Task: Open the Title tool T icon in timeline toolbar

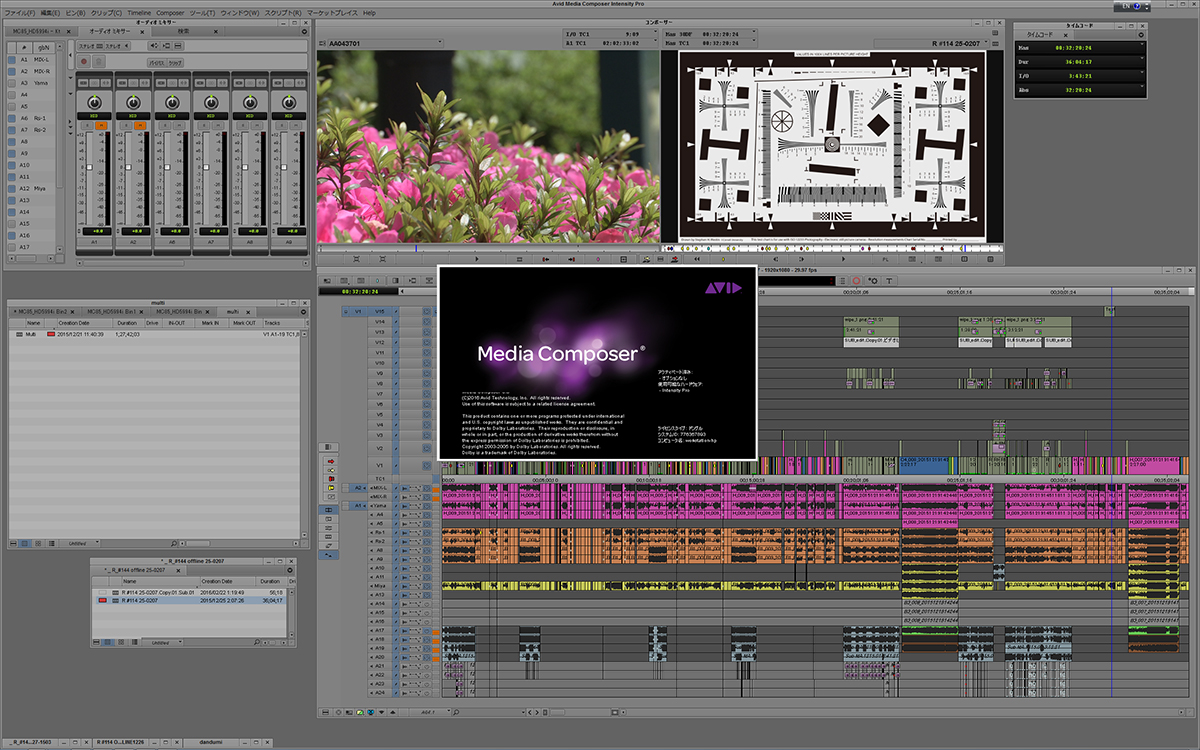Action: pos(889,280)
